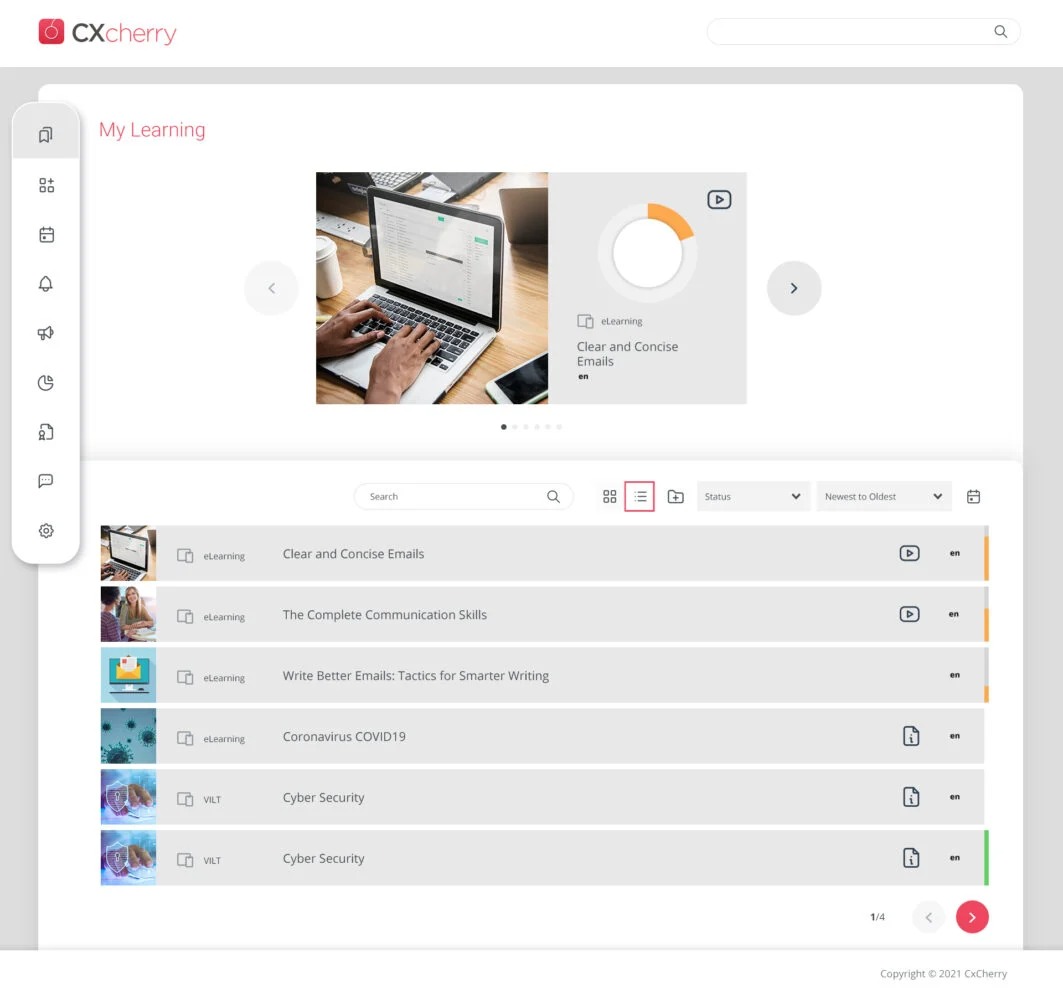Image resolution: width=1063 pixels, height=999 pixels.
Task: Click eLearning type icon in Coronavirus row
Action: tap(185, 738)
